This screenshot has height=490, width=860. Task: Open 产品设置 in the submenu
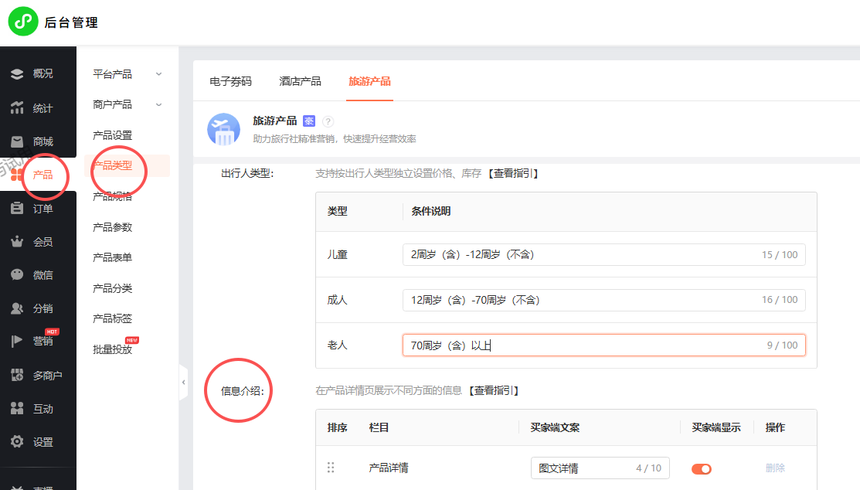click(x=112, y=135)
